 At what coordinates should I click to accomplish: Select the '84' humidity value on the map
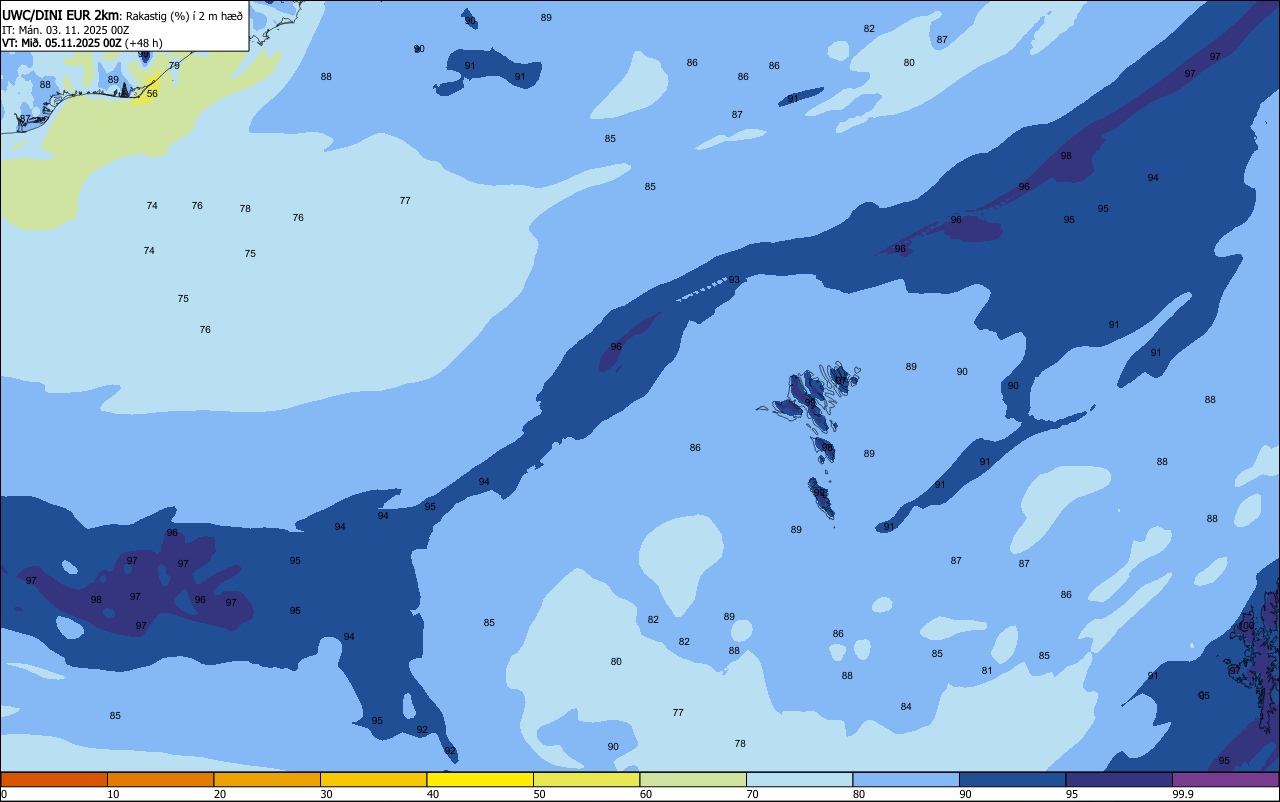(x=906, y=707)
